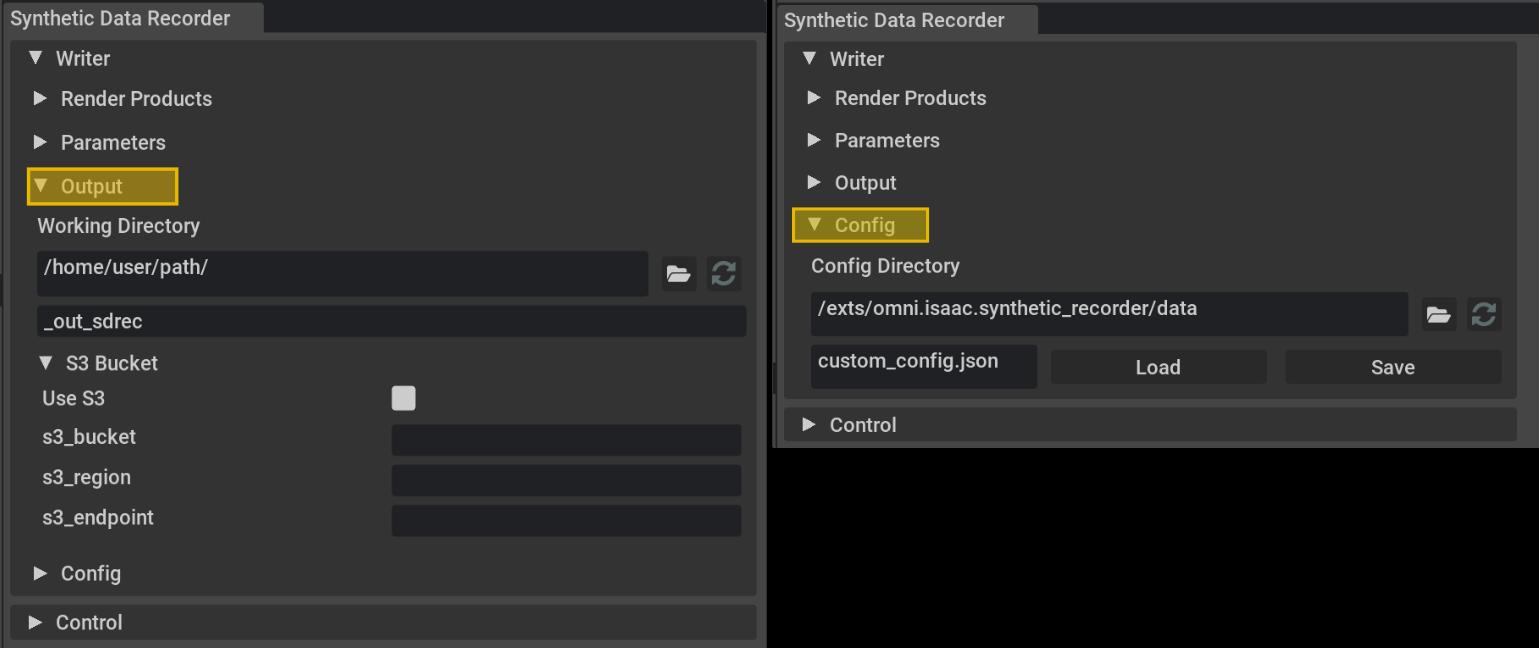Screen dimensions: 1539x648
Task: Open the folder browser for Config Directory
Action: (x=1438, y=314)
